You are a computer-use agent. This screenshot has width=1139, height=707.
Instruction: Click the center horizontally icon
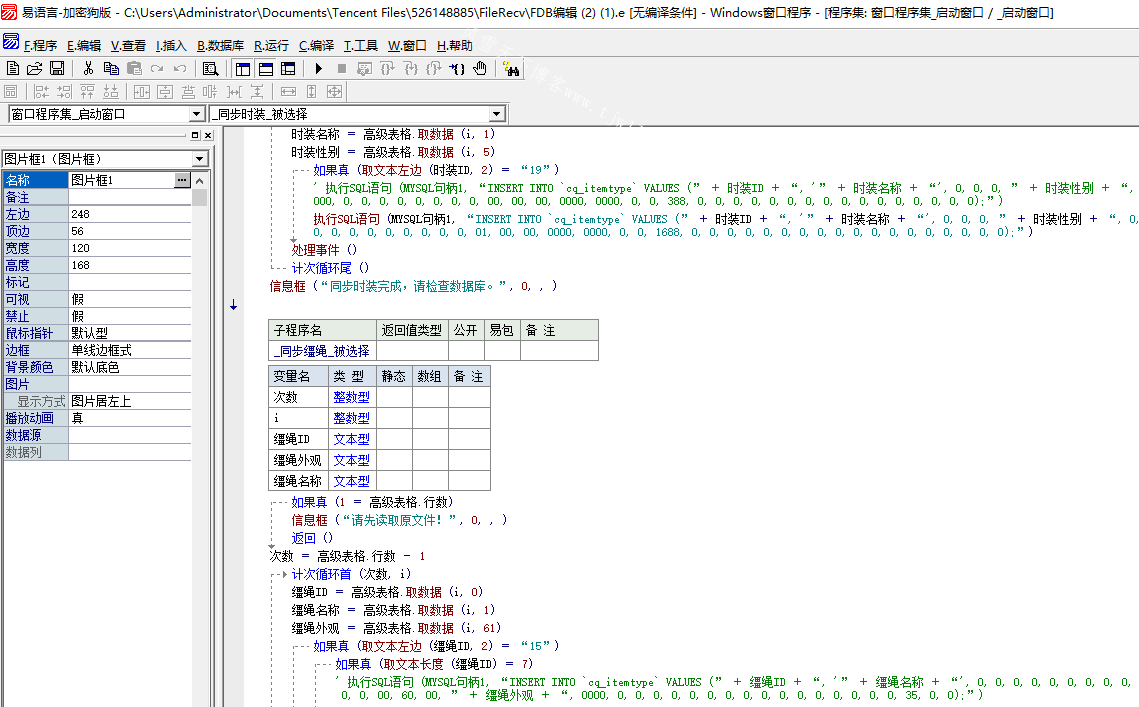click(x=142, y=92)
